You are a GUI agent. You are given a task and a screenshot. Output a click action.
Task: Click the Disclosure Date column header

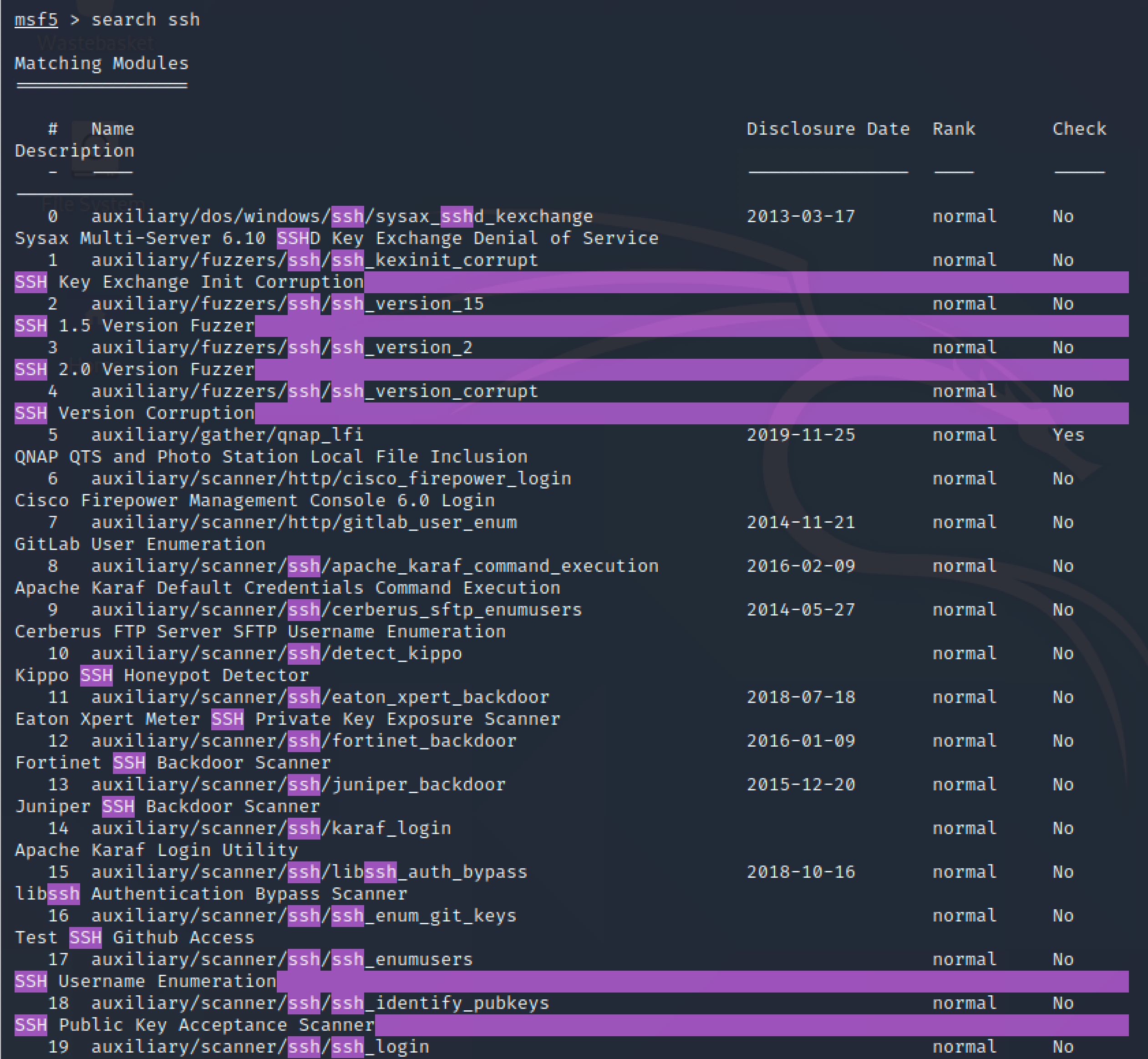[x=828, y=128]
